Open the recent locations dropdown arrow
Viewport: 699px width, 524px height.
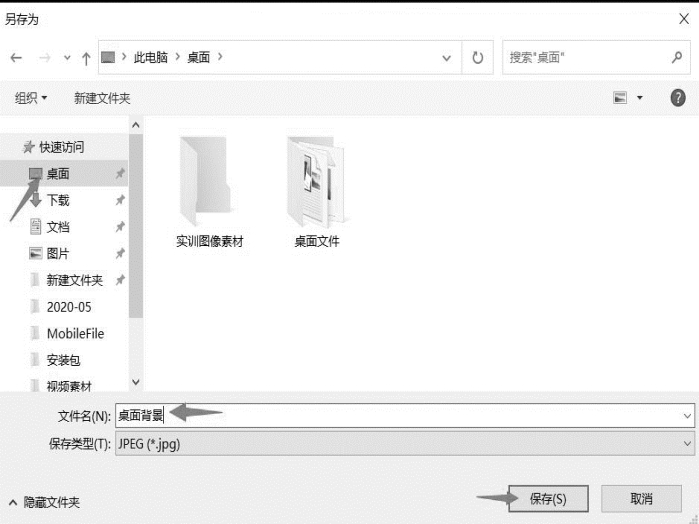pyautogui.click(x=67, y=58)
